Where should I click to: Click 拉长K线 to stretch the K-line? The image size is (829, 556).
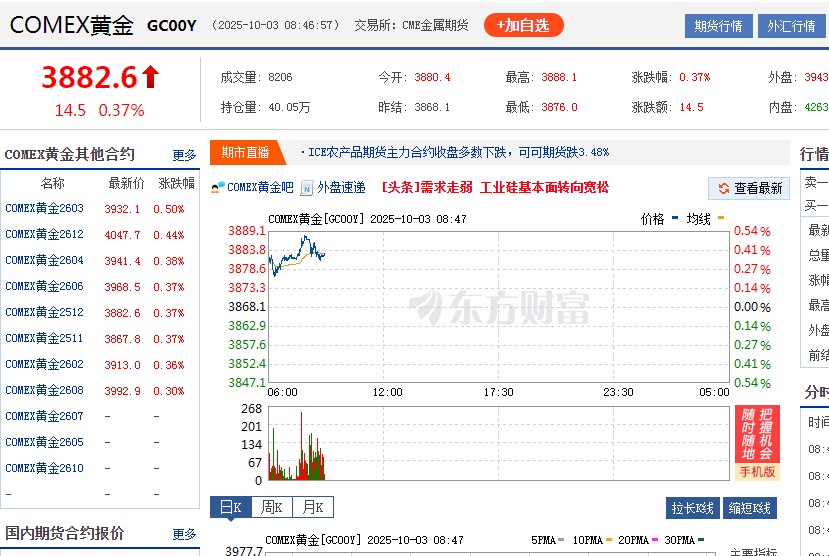click(692, 508)
